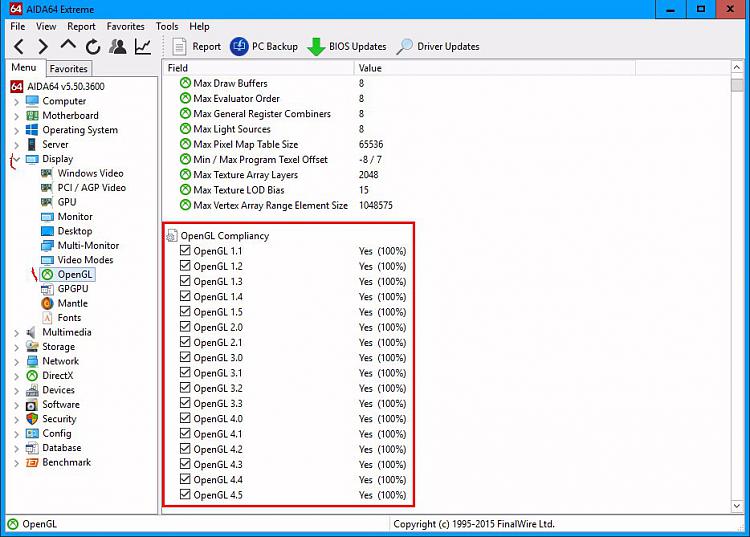Click the Security shield icon
Viewport: 750px width, 537px height.
click(x=32, y=419)
